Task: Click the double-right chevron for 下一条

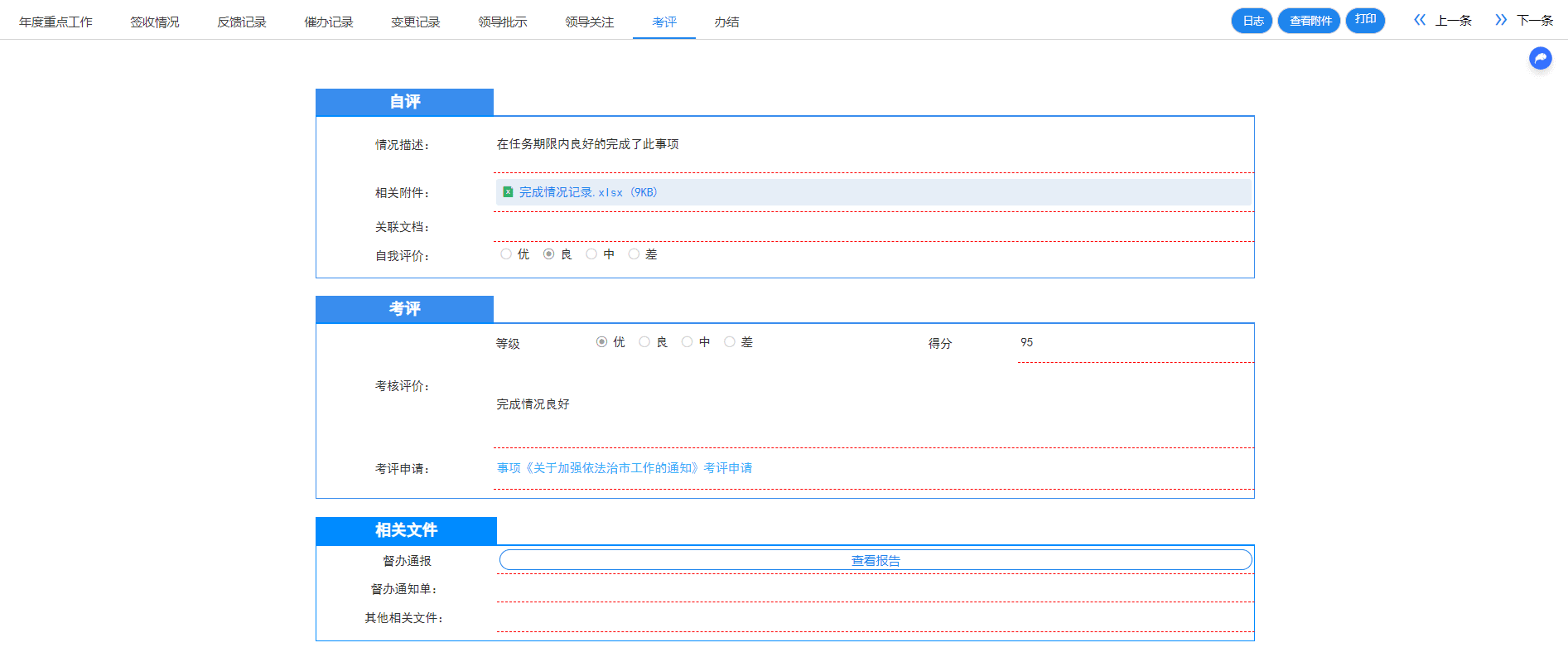Action: 1501,20
